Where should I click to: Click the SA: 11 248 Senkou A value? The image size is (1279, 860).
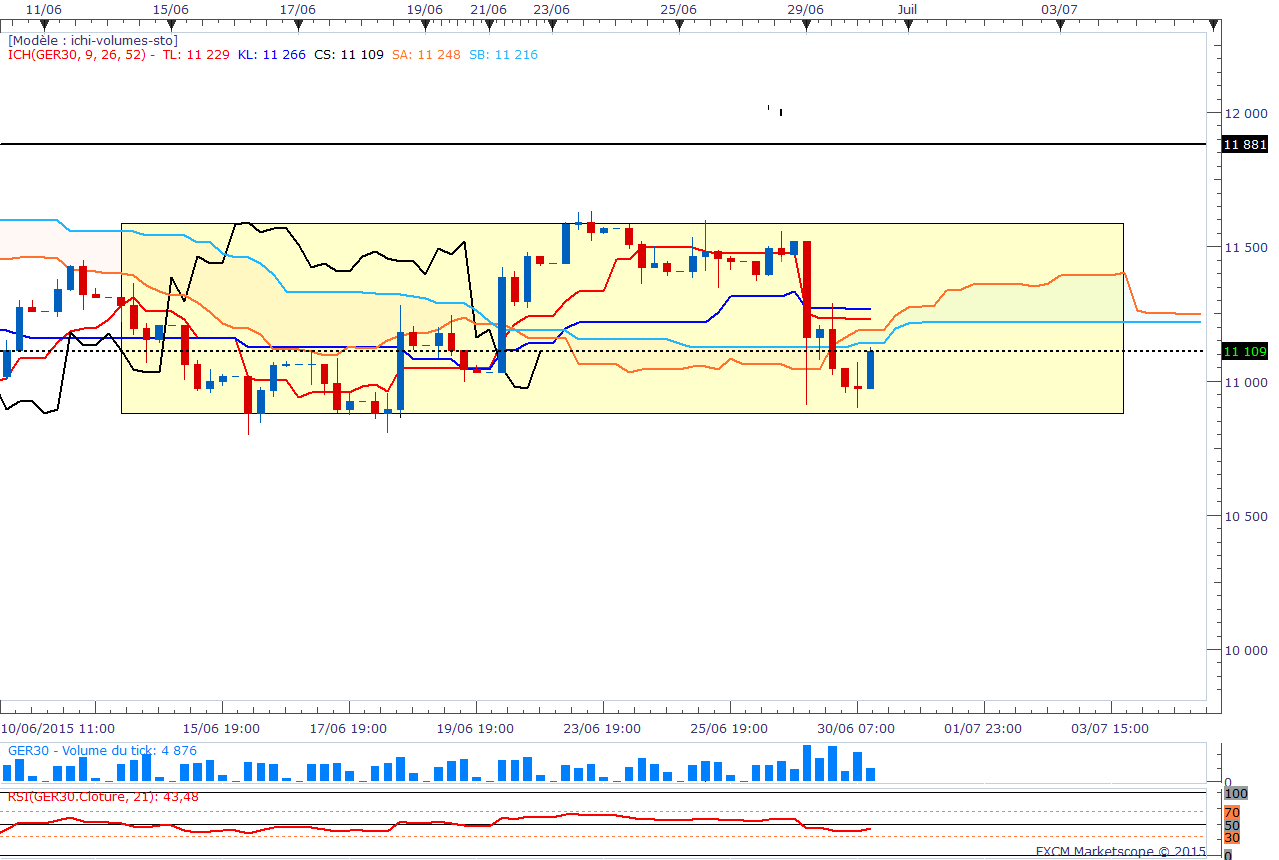tap(426, 55)
